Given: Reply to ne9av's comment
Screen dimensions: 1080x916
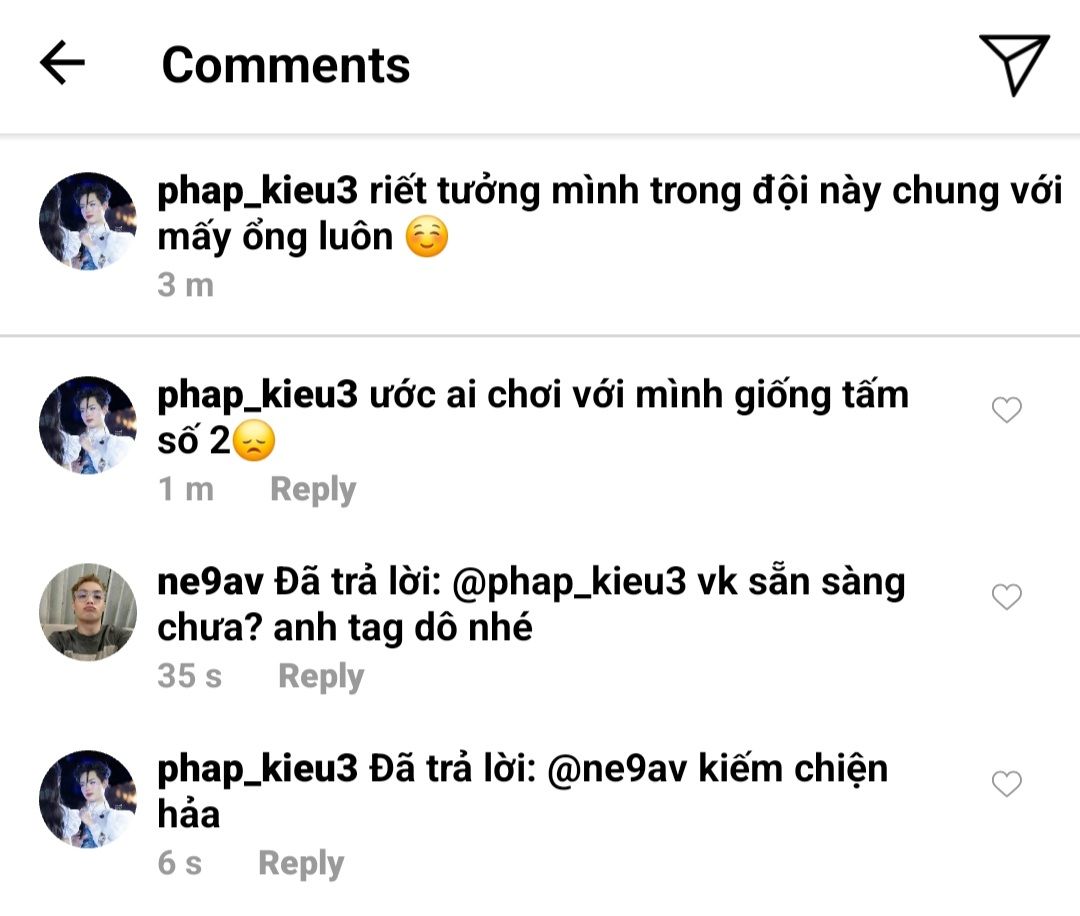Looking at the screenshot, I should coord(320,676).
